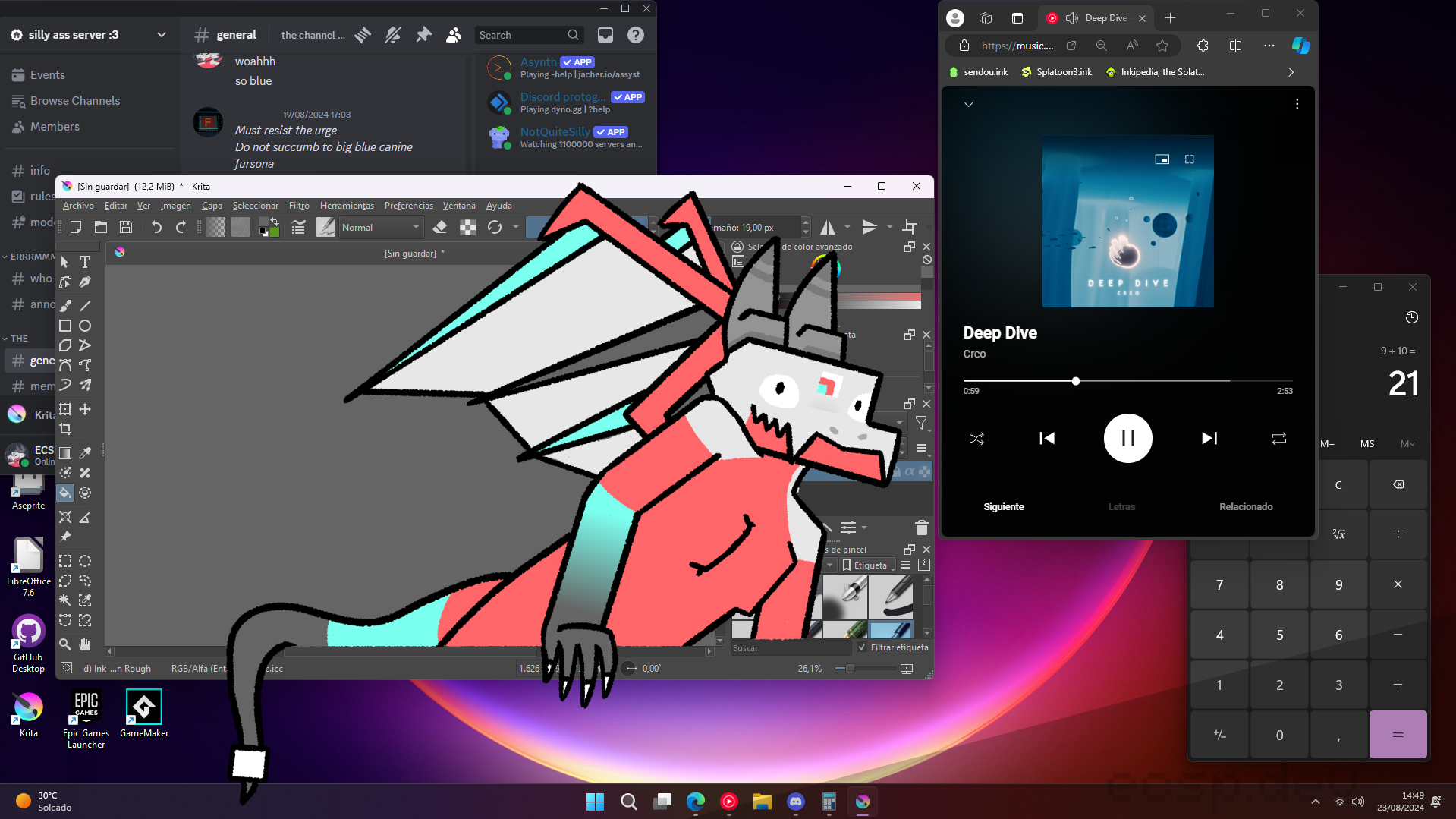Image resolution: width=1456 pixels, height=819 pixels.
Task: Activate the Zoom magnifier tool in Krita
Action: pyautogui.click(x=65, y=644)
